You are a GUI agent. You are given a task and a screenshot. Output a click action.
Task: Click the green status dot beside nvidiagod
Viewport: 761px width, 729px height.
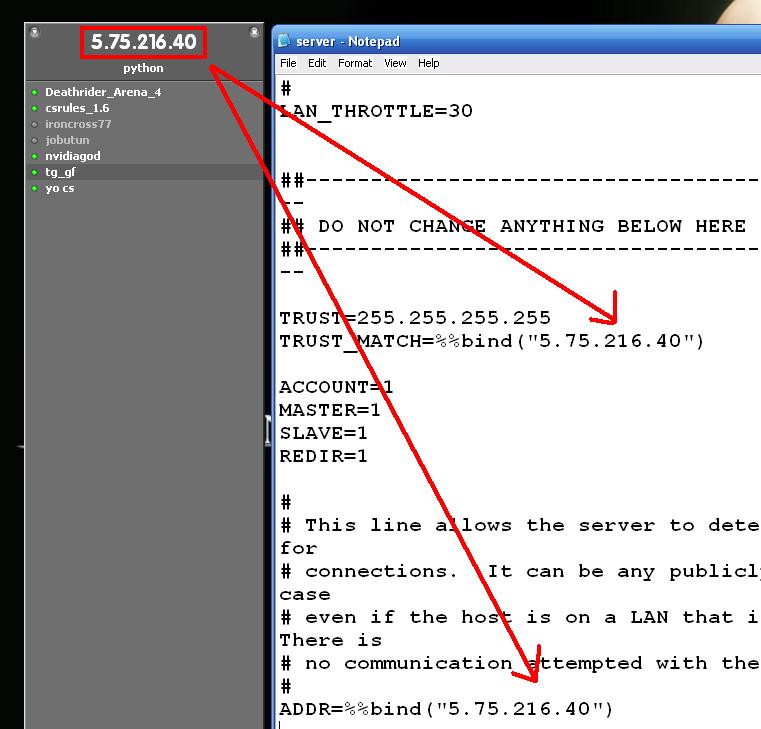coord(34,156)
